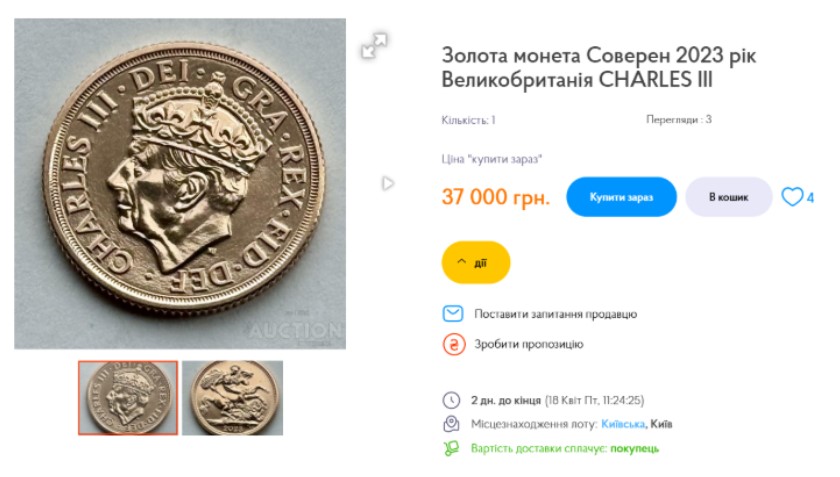Viewport: 840px width, 477px height.
Task: Add the lot to favorites with the heart
Action: pos(792,197)
